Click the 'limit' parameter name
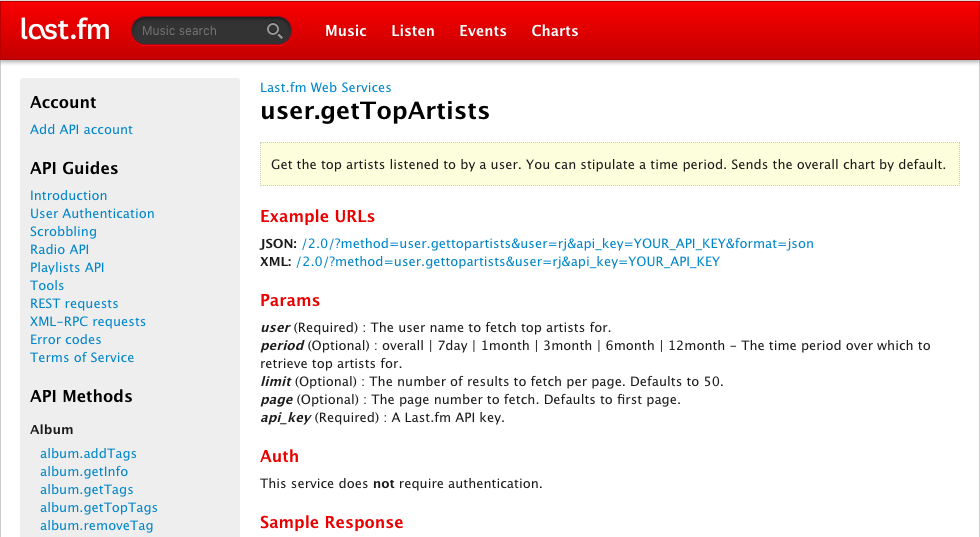Viewport: 980px width, 537px height. pos(276,381)
